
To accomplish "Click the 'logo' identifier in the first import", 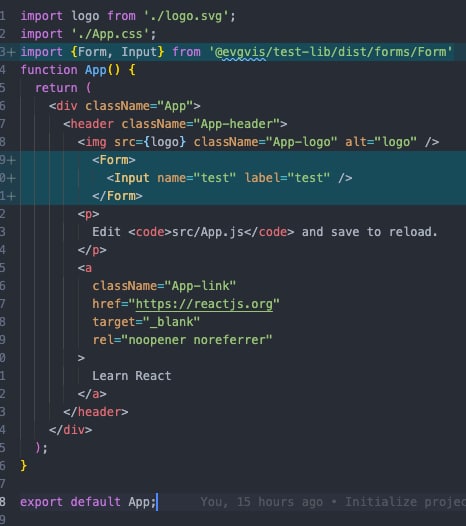I will tap(85, 16).
